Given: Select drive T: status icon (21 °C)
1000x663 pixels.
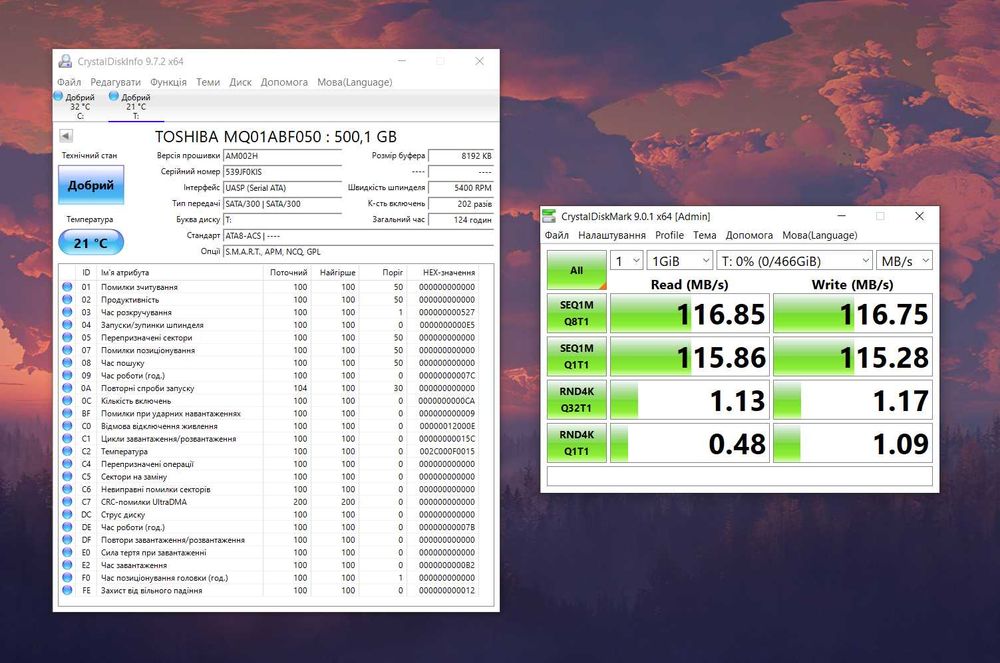Looking at the screenshot, I should 114,96.
